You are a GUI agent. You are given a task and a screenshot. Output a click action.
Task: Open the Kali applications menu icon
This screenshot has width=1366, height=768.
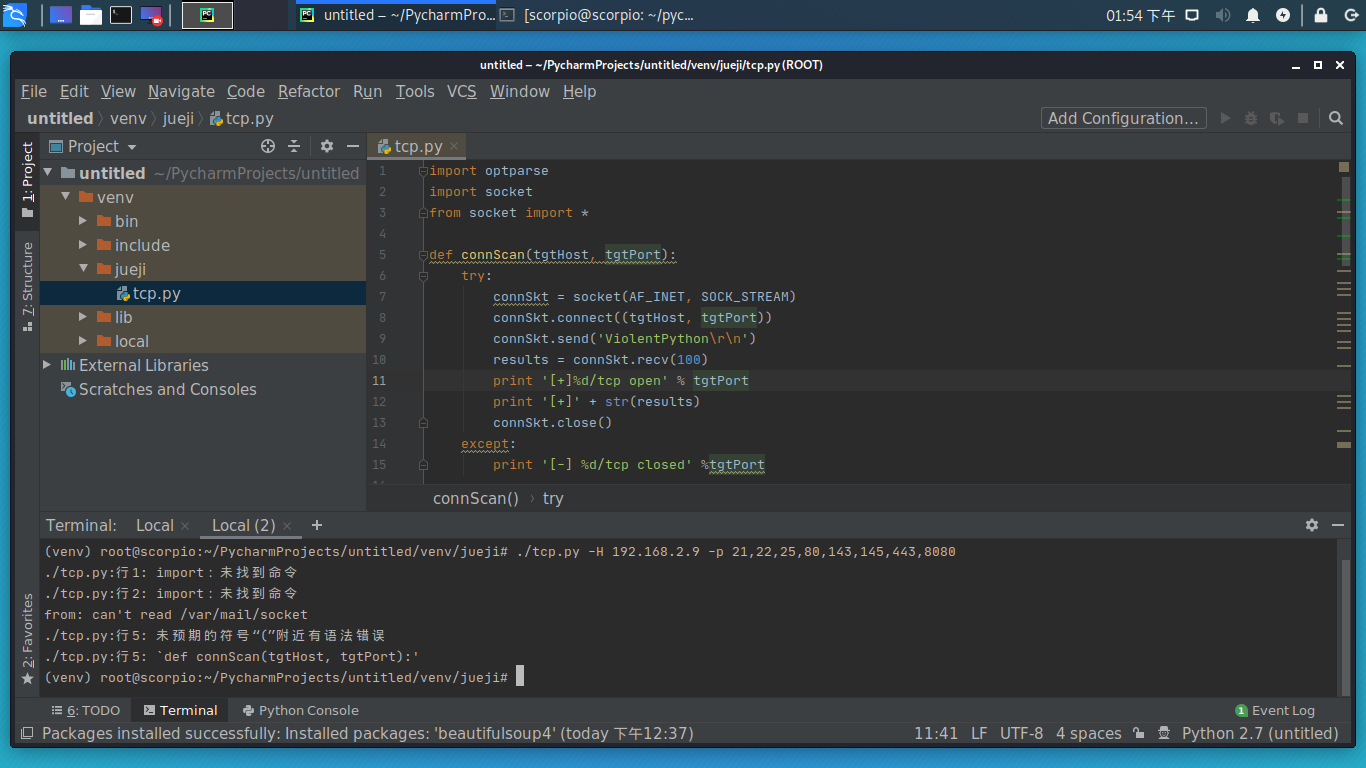[x=15, y=15]
